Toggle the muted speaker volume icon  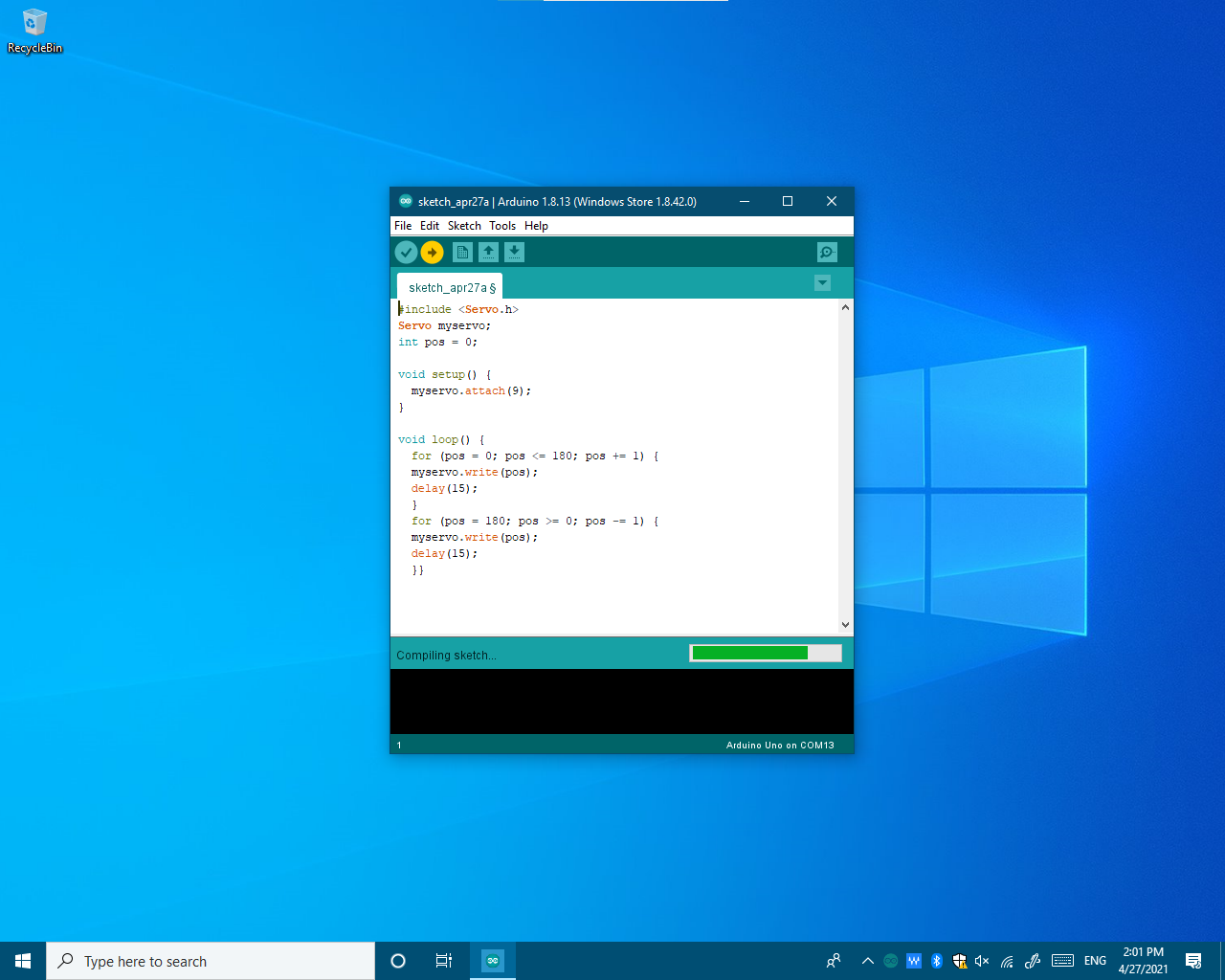982,961
